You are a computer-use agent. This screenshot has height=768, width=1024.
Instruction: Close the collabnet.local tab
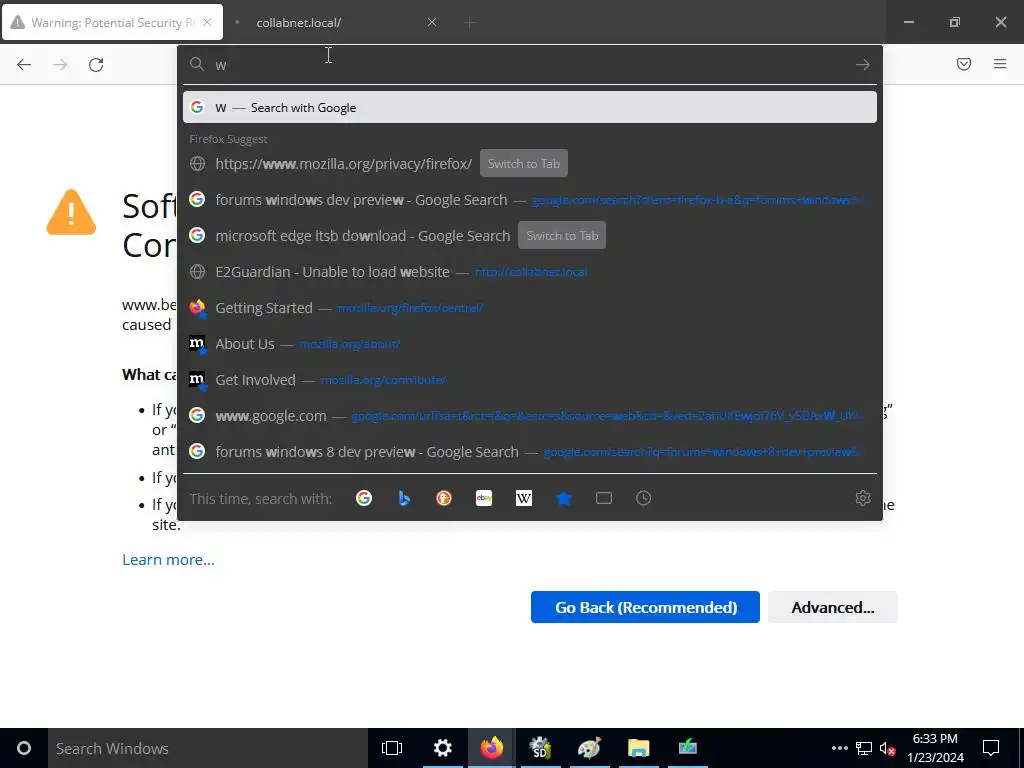pyautogui.click(x=432, y=22)
